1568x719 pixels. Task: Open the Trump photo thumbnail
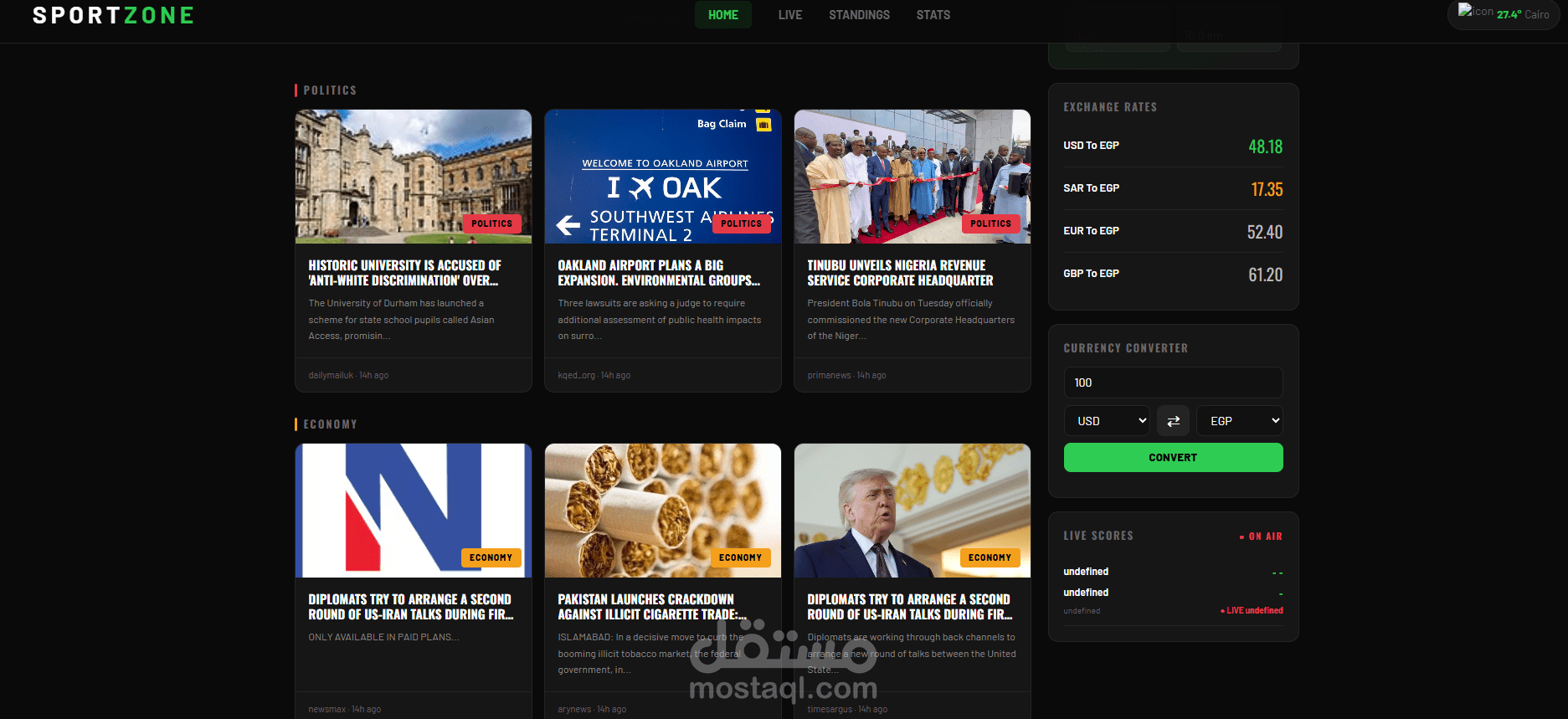913,511
